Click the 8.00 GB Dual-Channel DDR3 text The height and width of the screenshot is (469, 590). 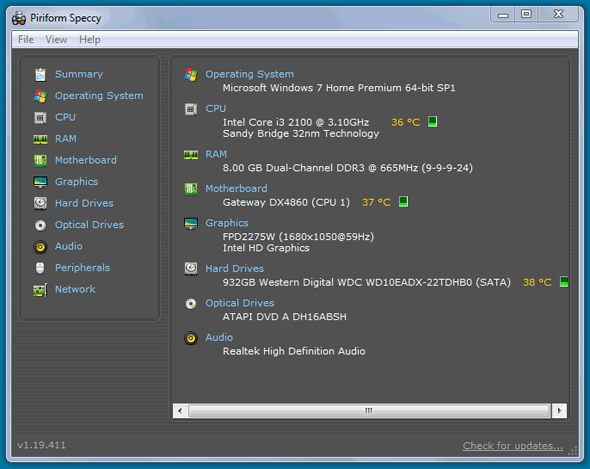(347, 168)
